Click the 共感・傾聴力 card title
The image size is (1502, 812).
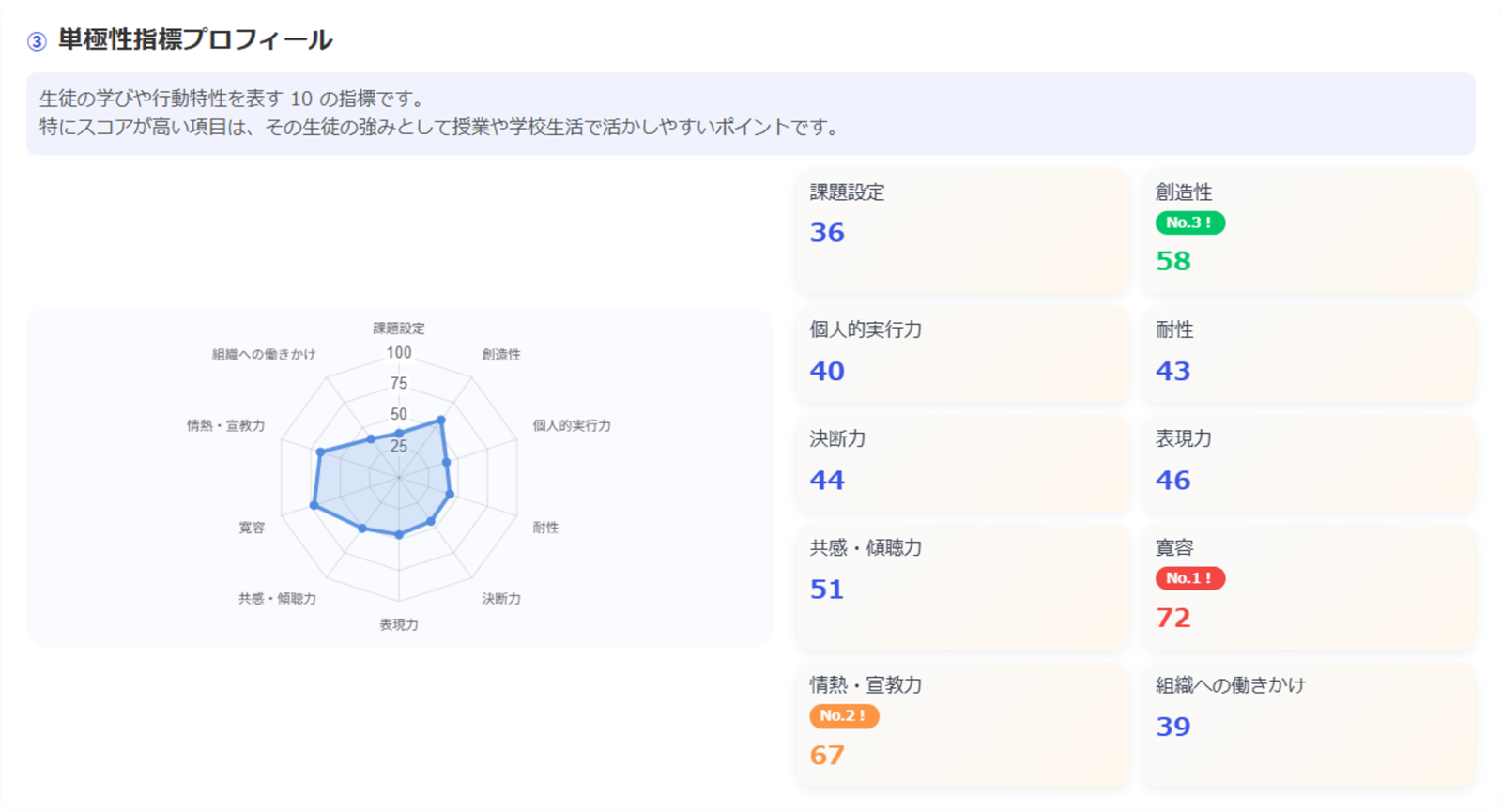pyautogui.click(x=866, y=547)
